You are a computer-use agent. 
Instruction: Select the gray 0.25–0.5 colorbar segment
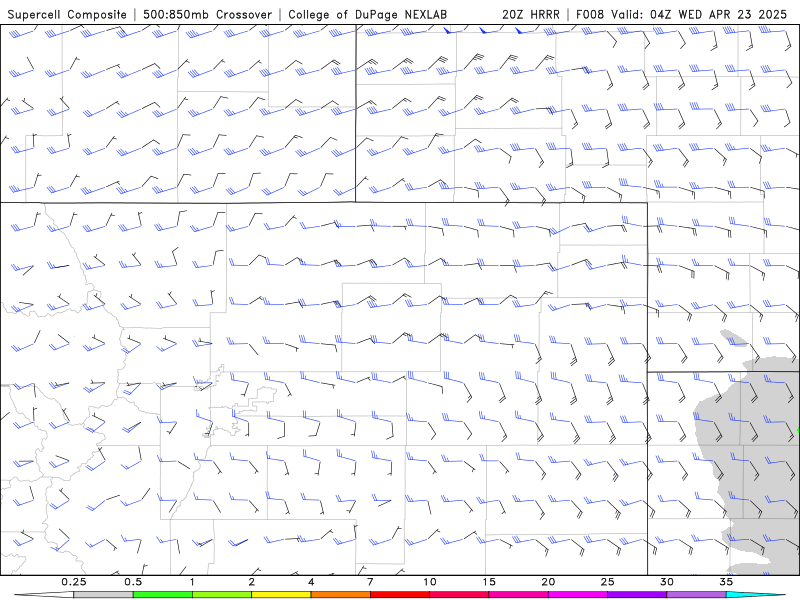tap(104, 595)
